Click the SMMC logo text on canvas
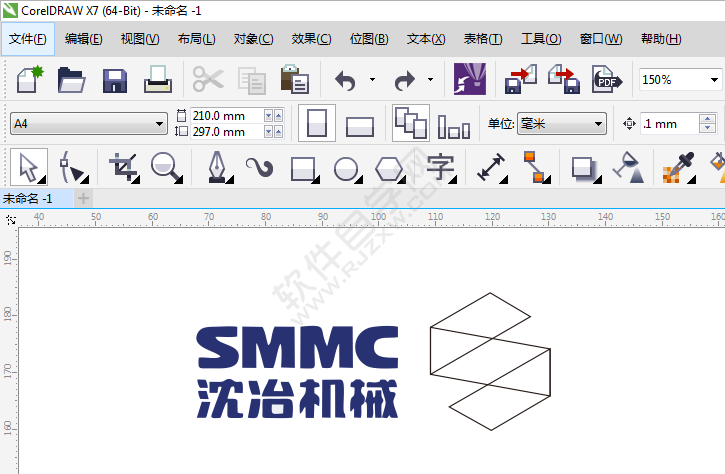This screenshot has width=725, height=474. 297,347
